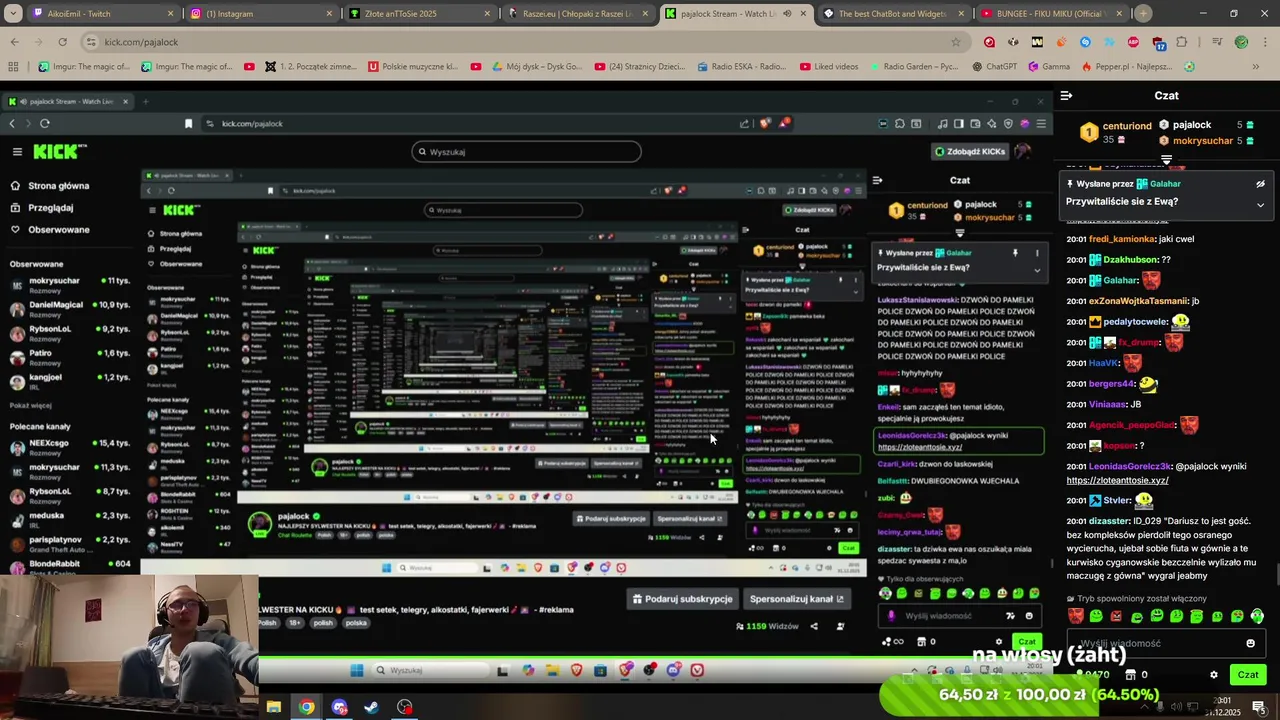Select Patiro channel in streamed sidebar
This screenshot has height=720, width=1280.
coord(68,357)
